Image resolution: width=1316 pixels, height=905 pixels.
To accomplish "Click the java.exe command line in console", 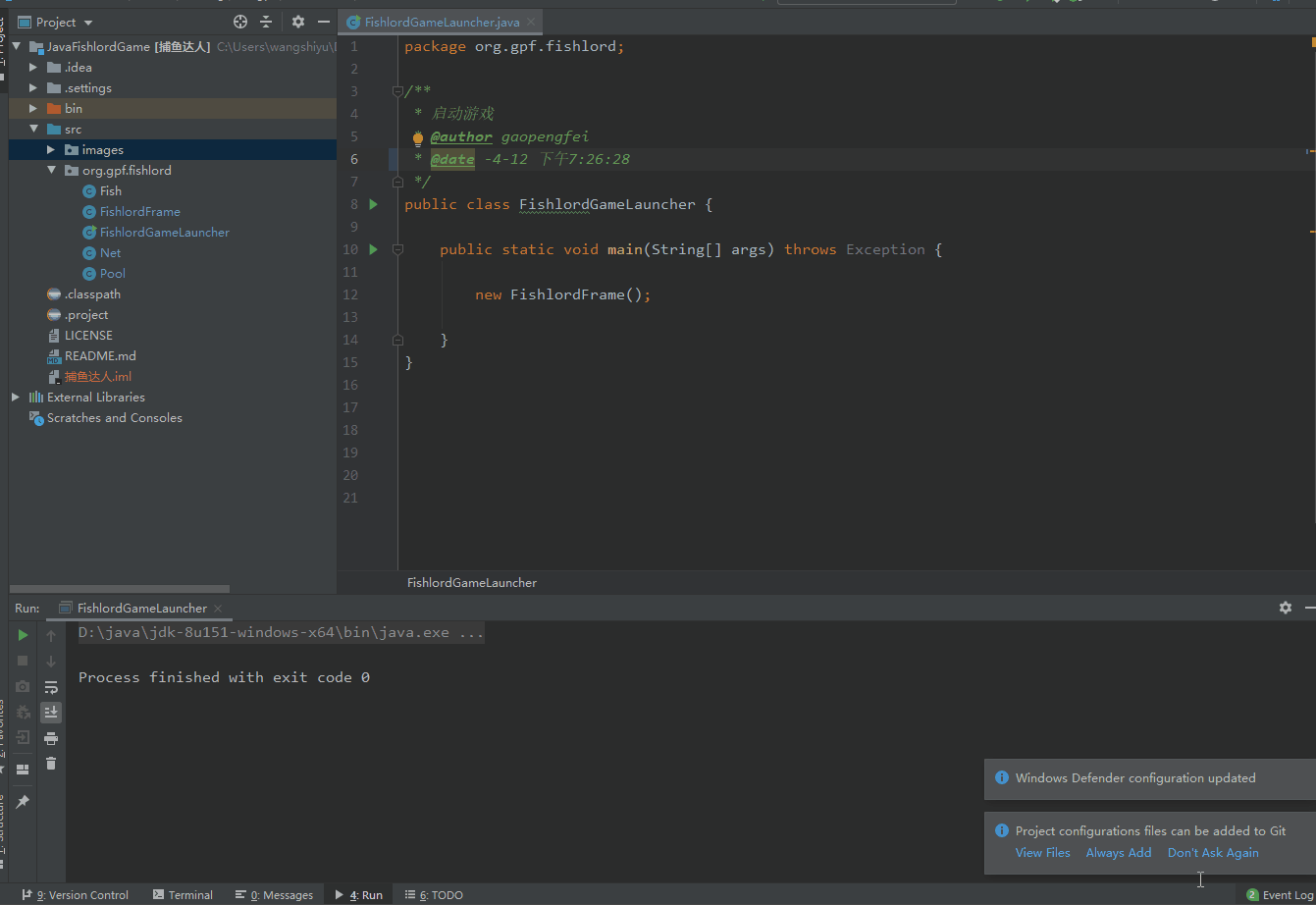I will tap(281, 632).
